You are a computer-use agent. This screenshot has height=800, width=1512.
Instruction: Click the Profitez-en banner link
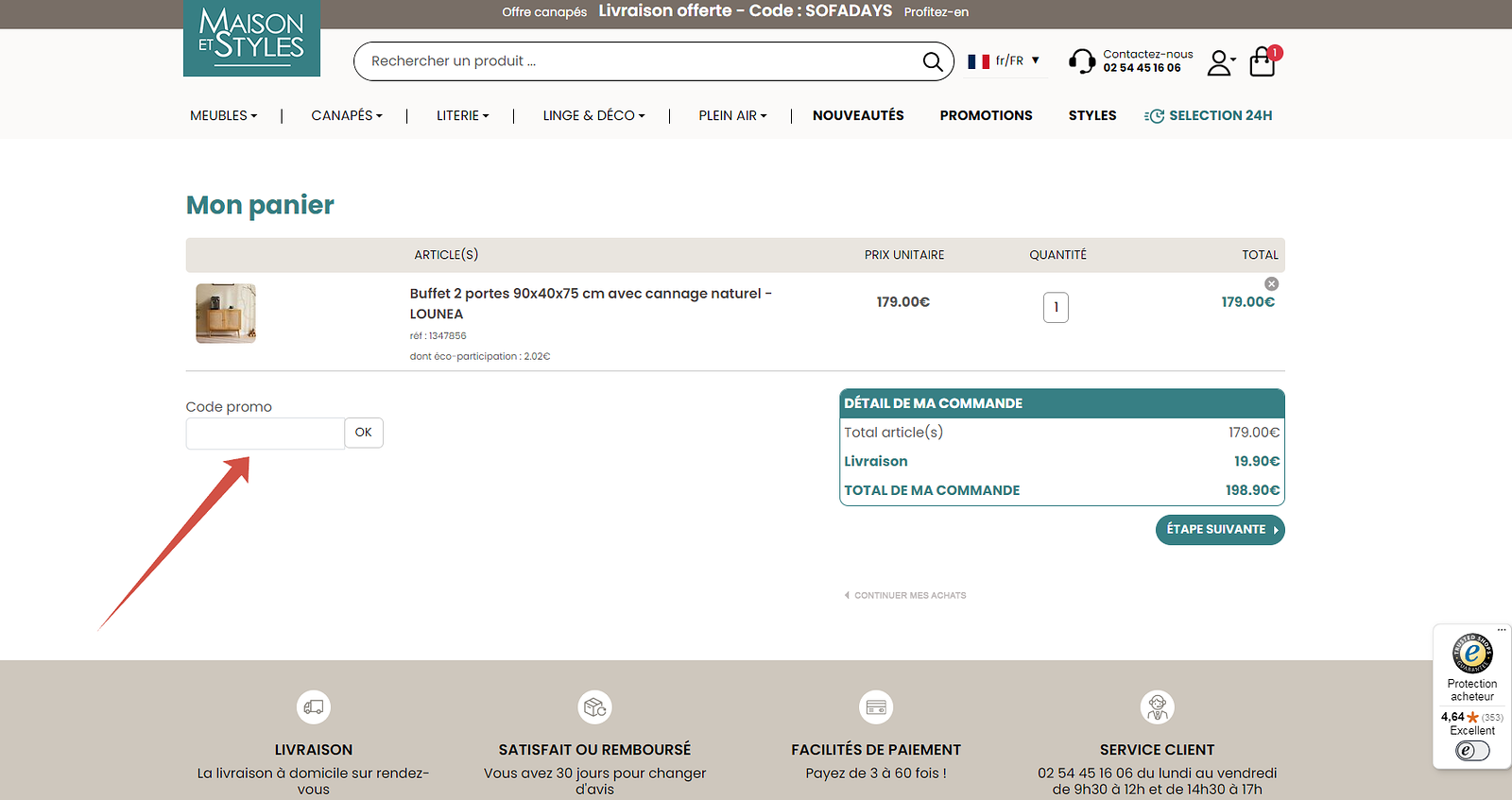936,12
